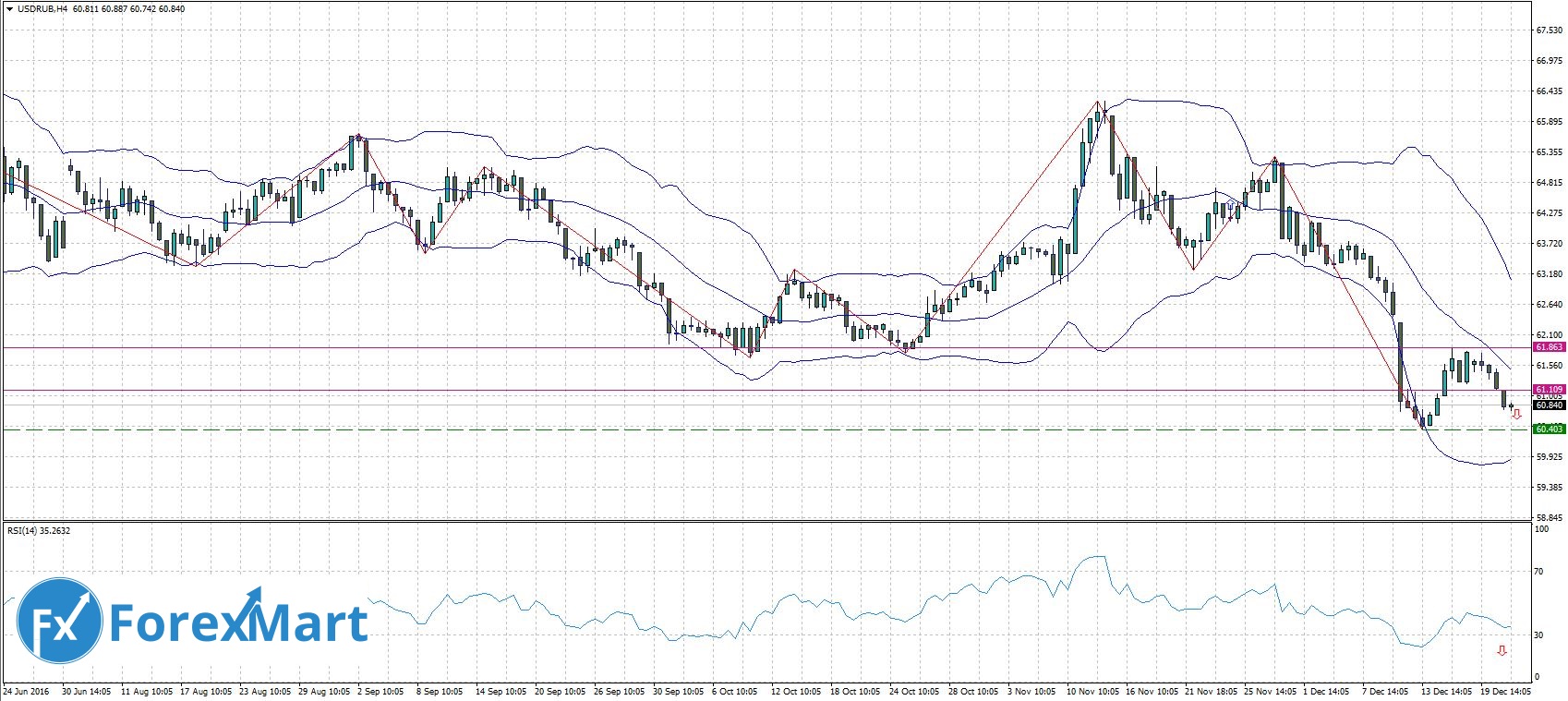Click the 18 Oct 10:05 time label
Screen dimensions: 1568x701
point(856,691)
